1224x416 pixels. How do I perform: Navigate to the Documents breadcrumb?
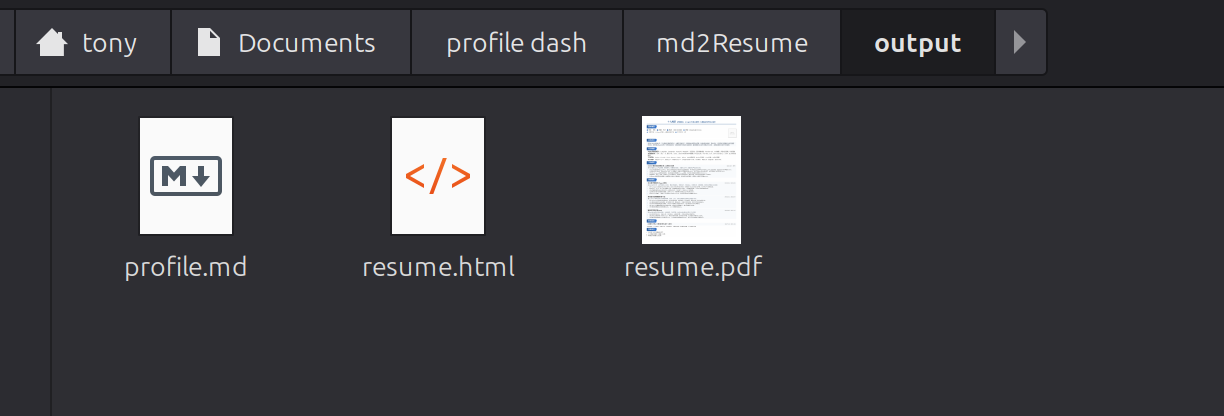[x=291, y=42]
